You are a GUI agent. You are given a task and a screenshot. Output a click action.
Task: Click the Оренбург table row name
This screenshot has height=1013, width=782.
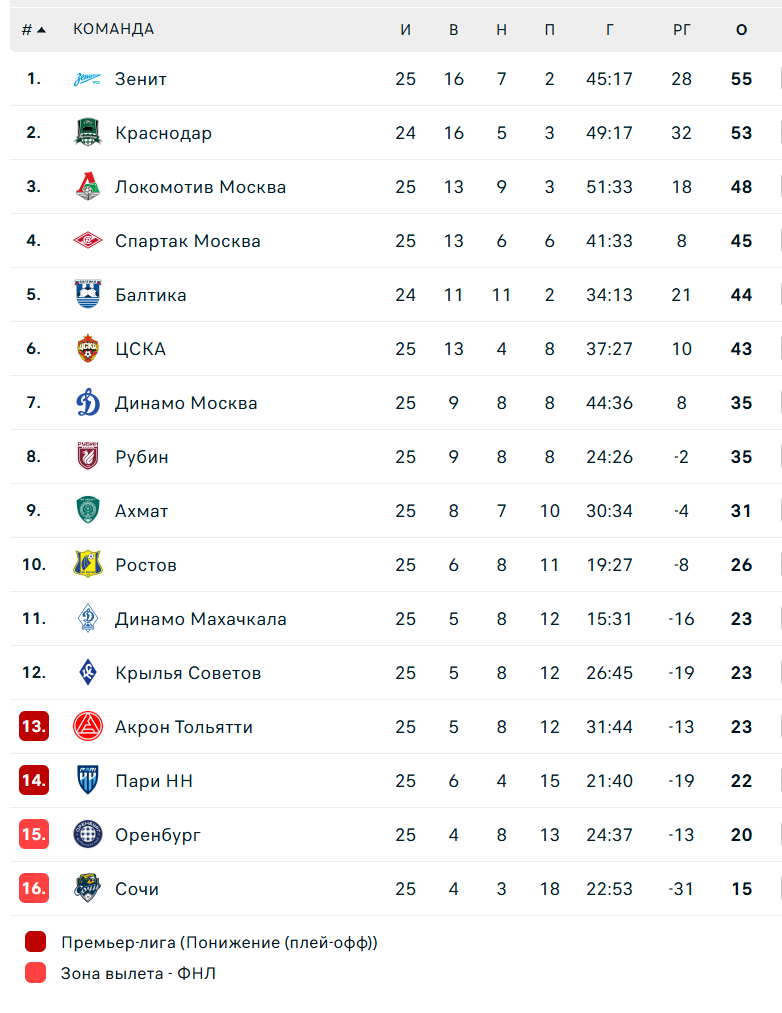tap(158, 835)
